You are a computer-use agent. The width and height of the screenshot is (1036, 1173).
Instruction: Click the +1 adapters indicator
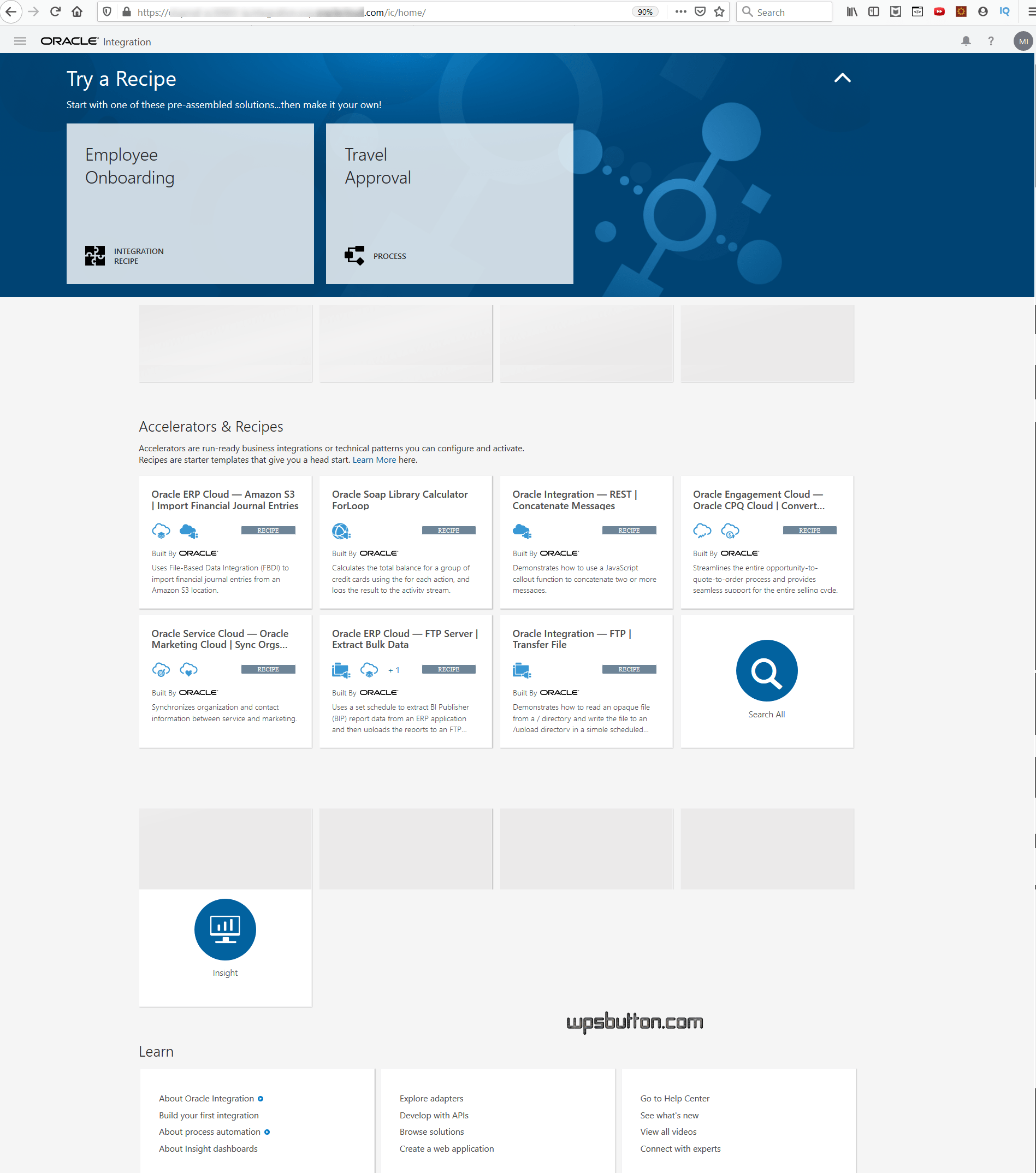pyautogui.click(x=394, y=670)
